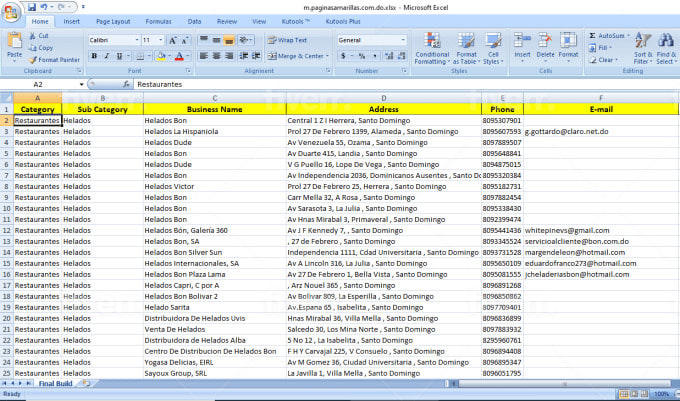Align text to the left
This screenshot has width=680, height=401.
click(203, 56)
